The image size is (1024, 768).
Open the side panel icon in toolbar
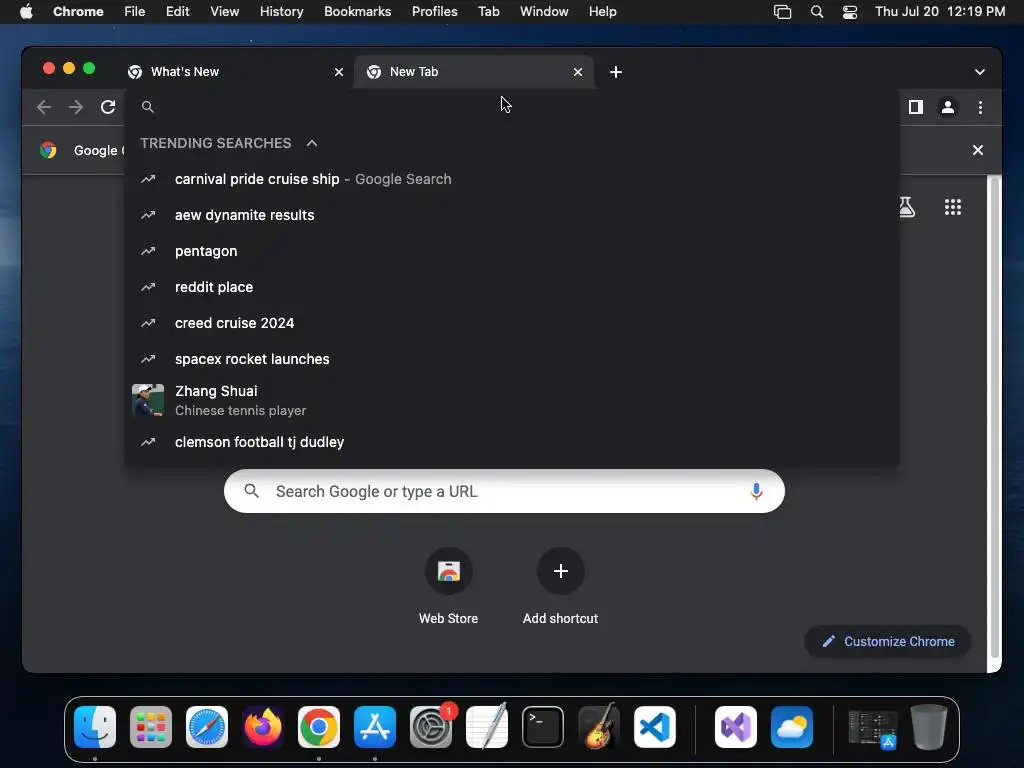(x=916, y=107)
